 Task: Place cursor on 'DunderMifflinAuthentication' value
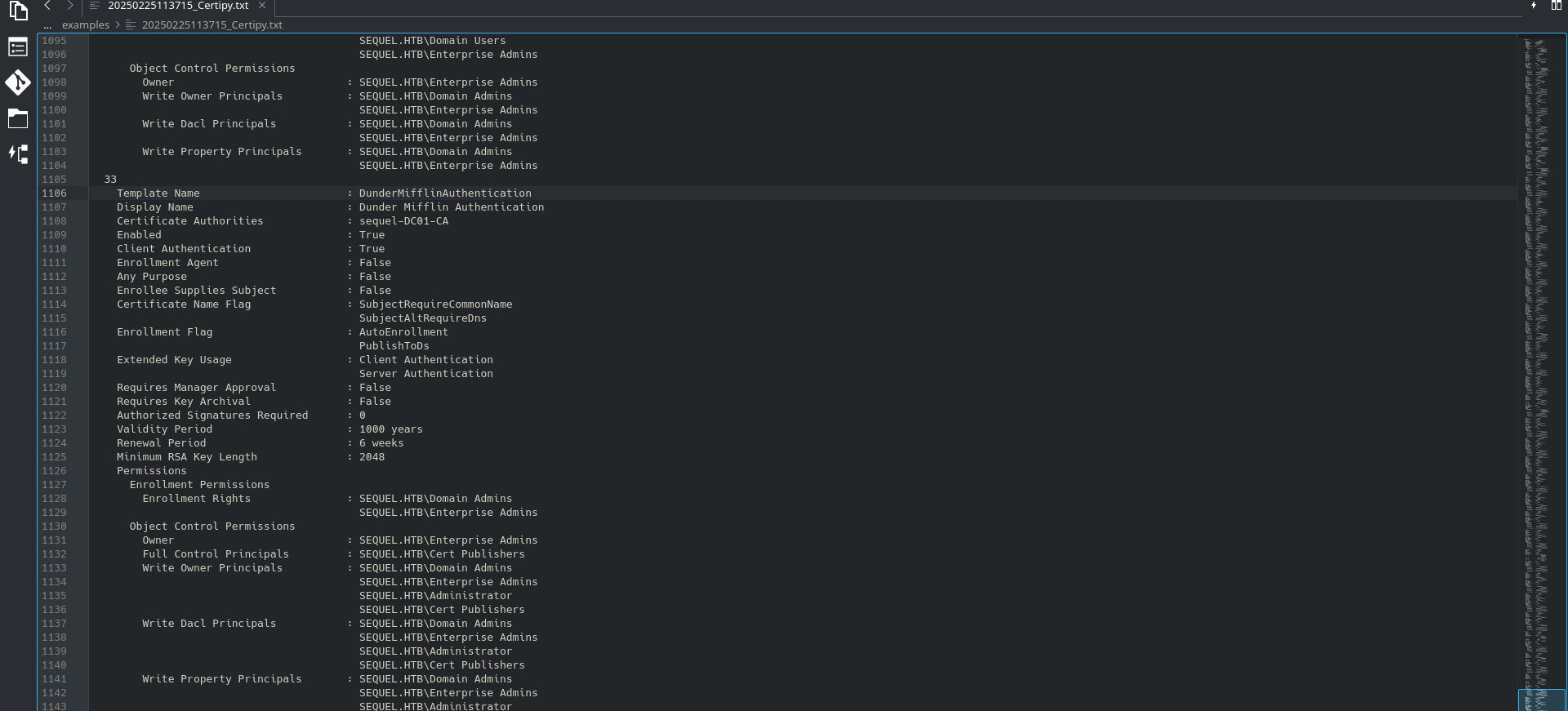445,193
